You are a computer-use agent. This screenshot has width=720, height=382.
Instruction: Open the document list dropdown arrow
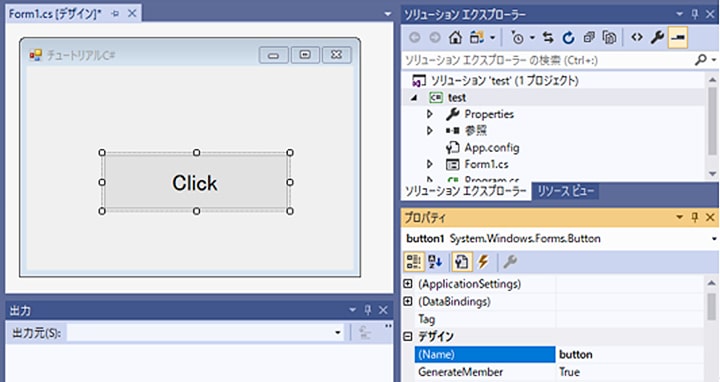coord(388,14)
